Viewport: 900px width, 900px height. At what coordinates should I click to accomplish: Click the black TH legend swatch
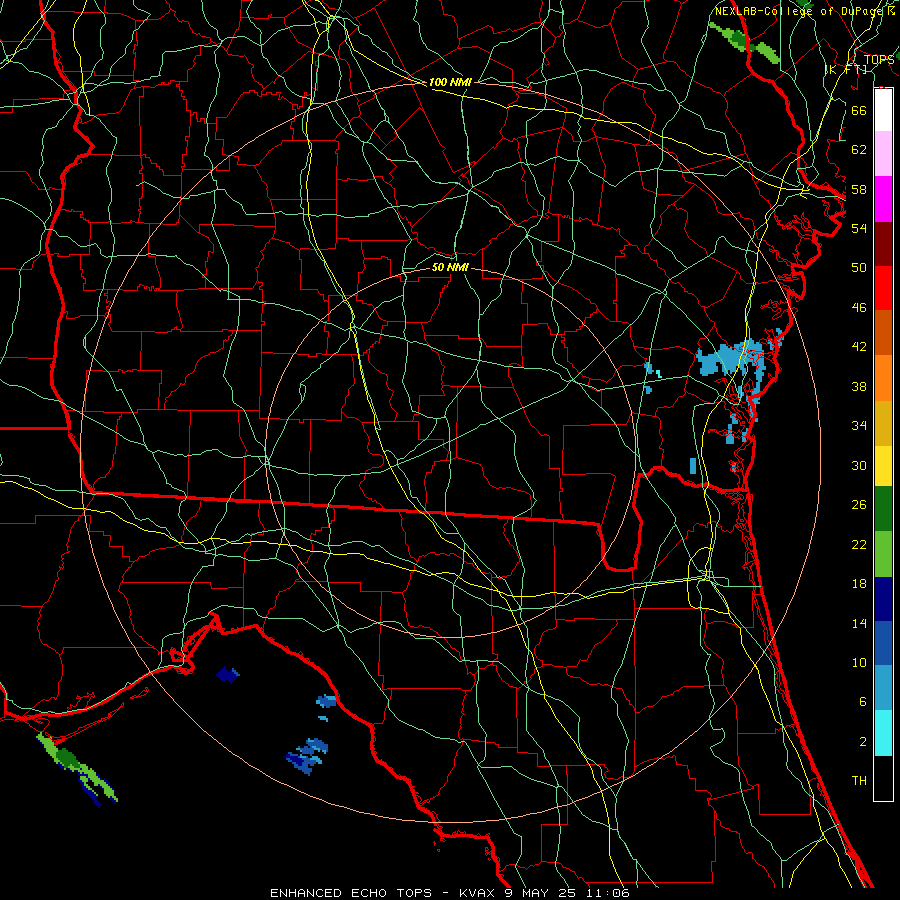tap(883, 778)
